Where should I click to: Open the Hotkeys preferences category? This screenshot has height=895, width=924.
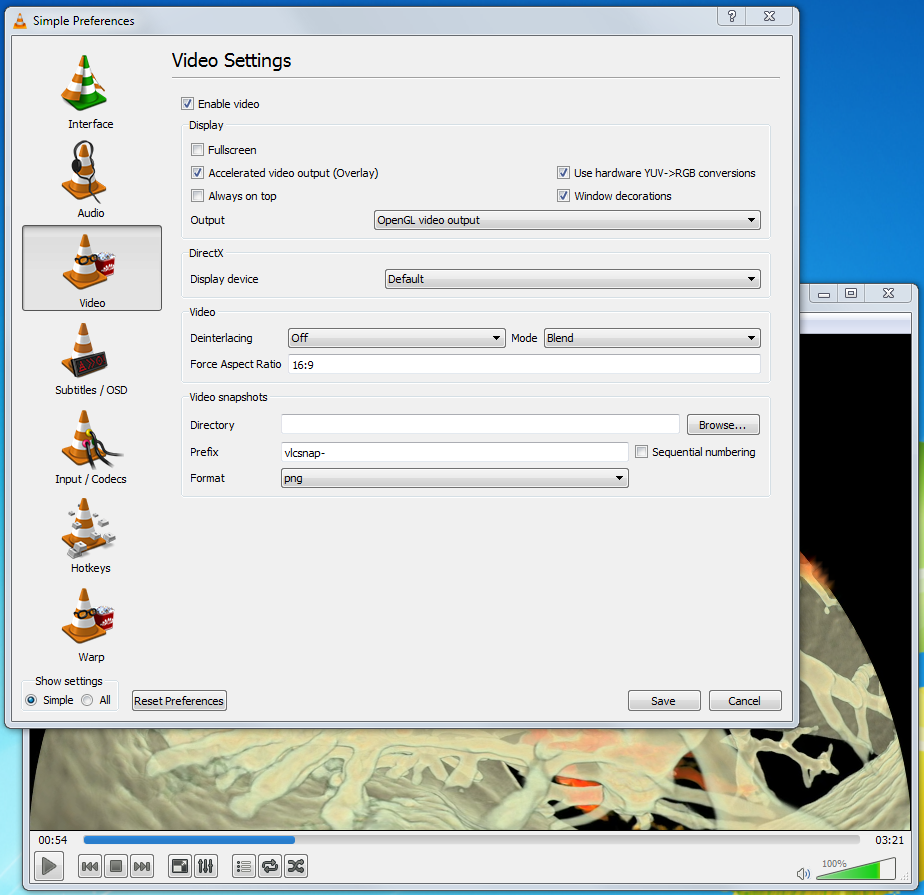pos(90,536)
